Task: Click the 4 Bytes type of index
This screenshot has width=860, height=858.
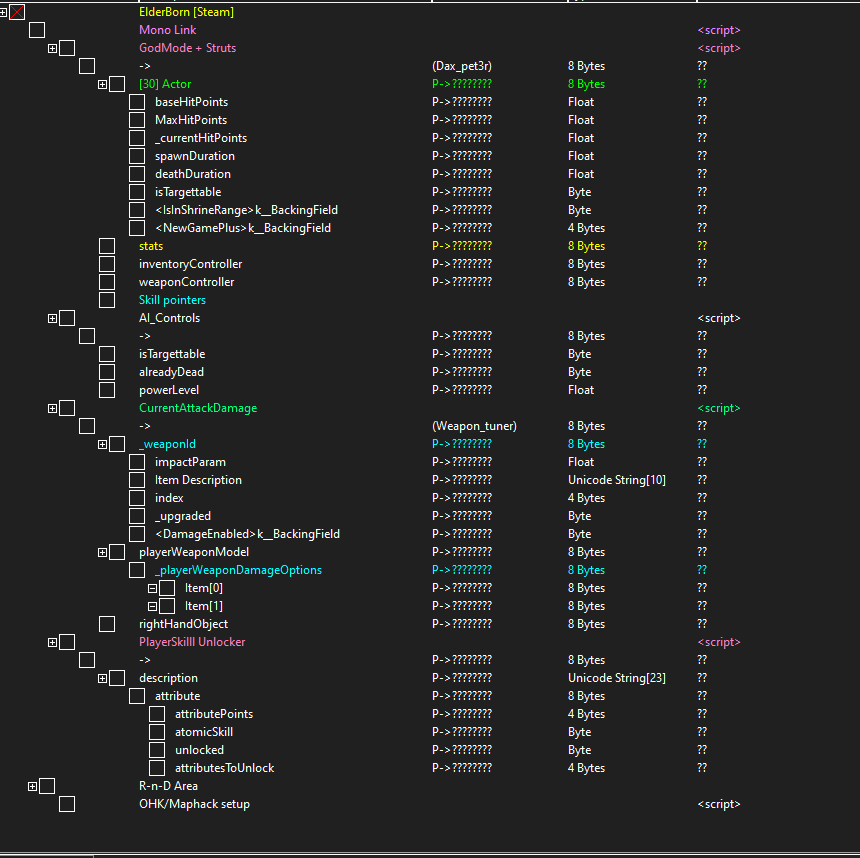Action: 586,498
